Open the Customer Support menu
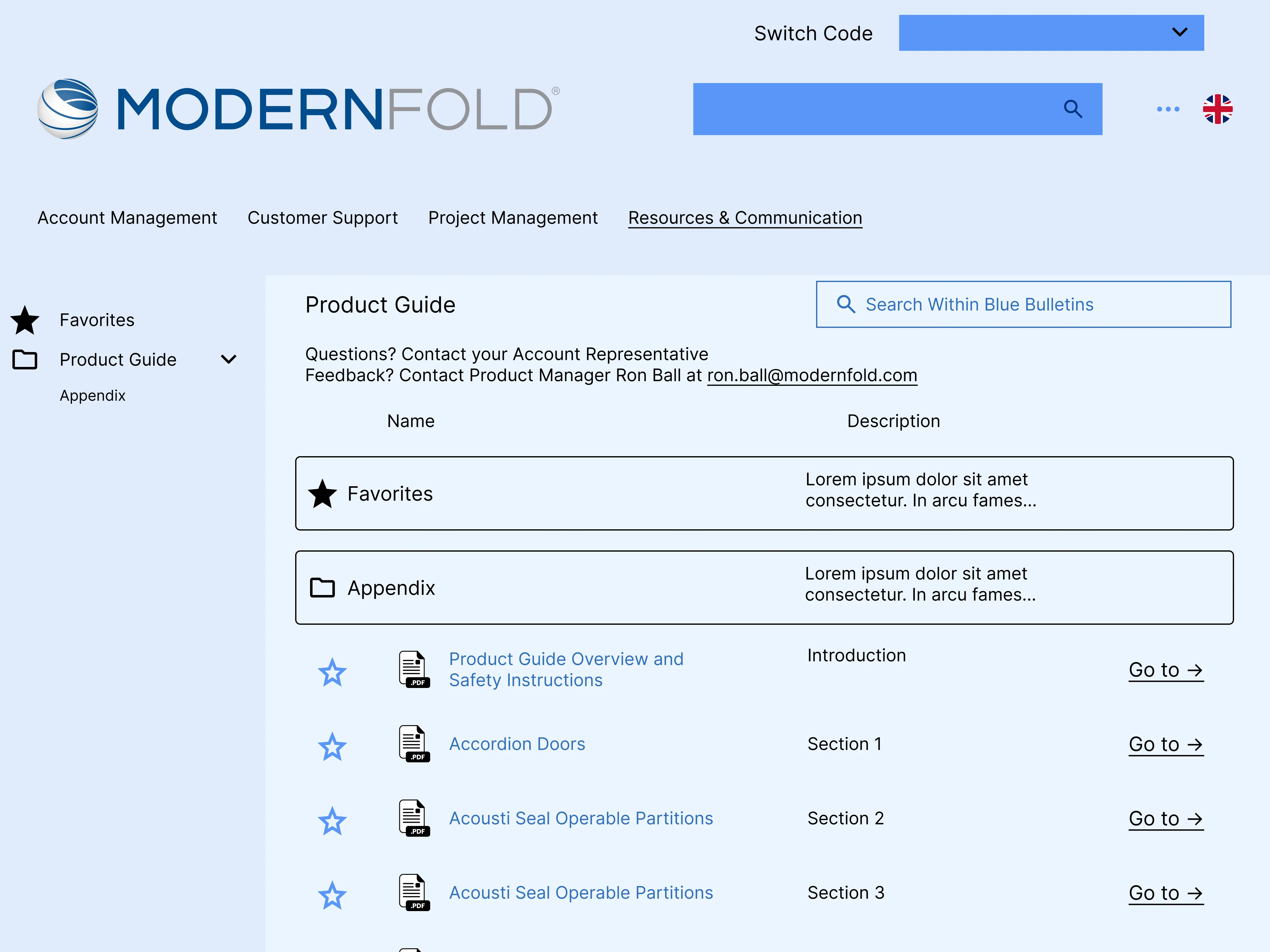The height and width of the screenshot is (952, 1270). [323, 218]
